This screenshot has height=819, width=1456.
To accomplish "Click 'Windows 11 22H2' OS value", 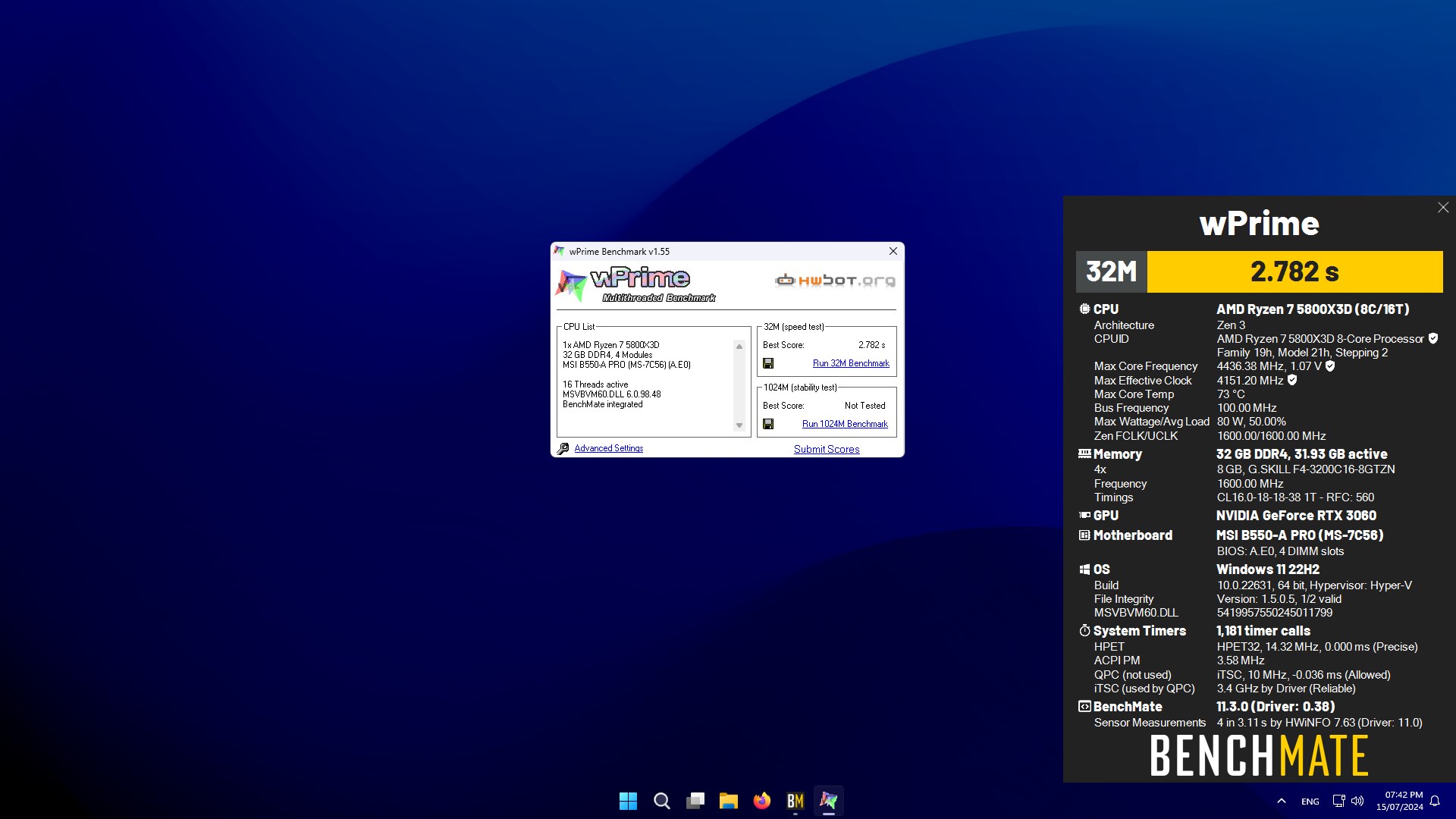I will 1268,570.
